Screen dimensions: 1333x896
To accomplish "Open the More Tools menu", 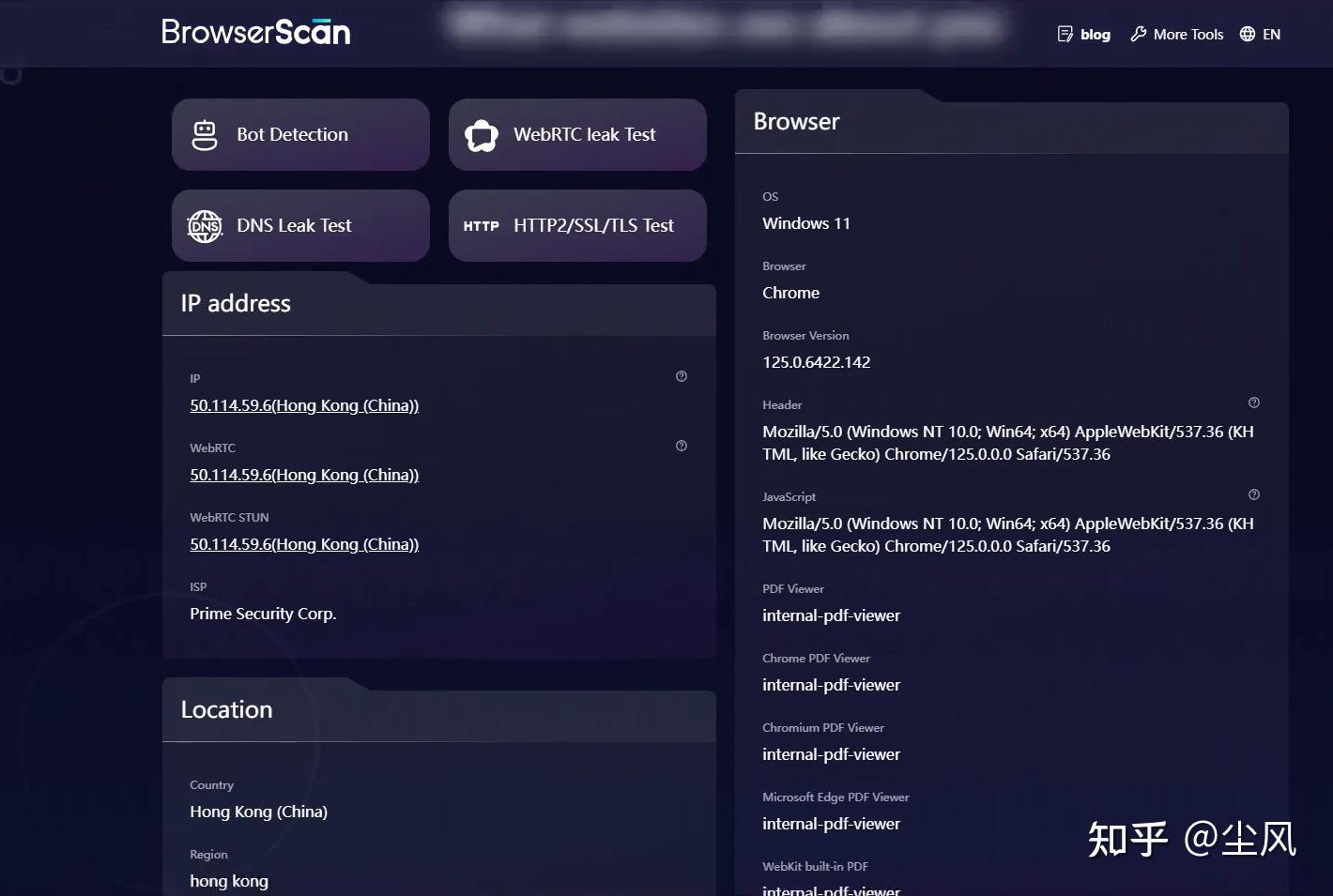I will coord(1188,34).
